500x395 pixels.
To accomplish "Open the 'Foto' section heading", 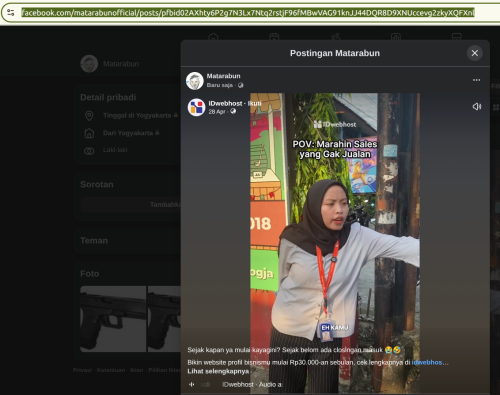I will pos(90,274).
